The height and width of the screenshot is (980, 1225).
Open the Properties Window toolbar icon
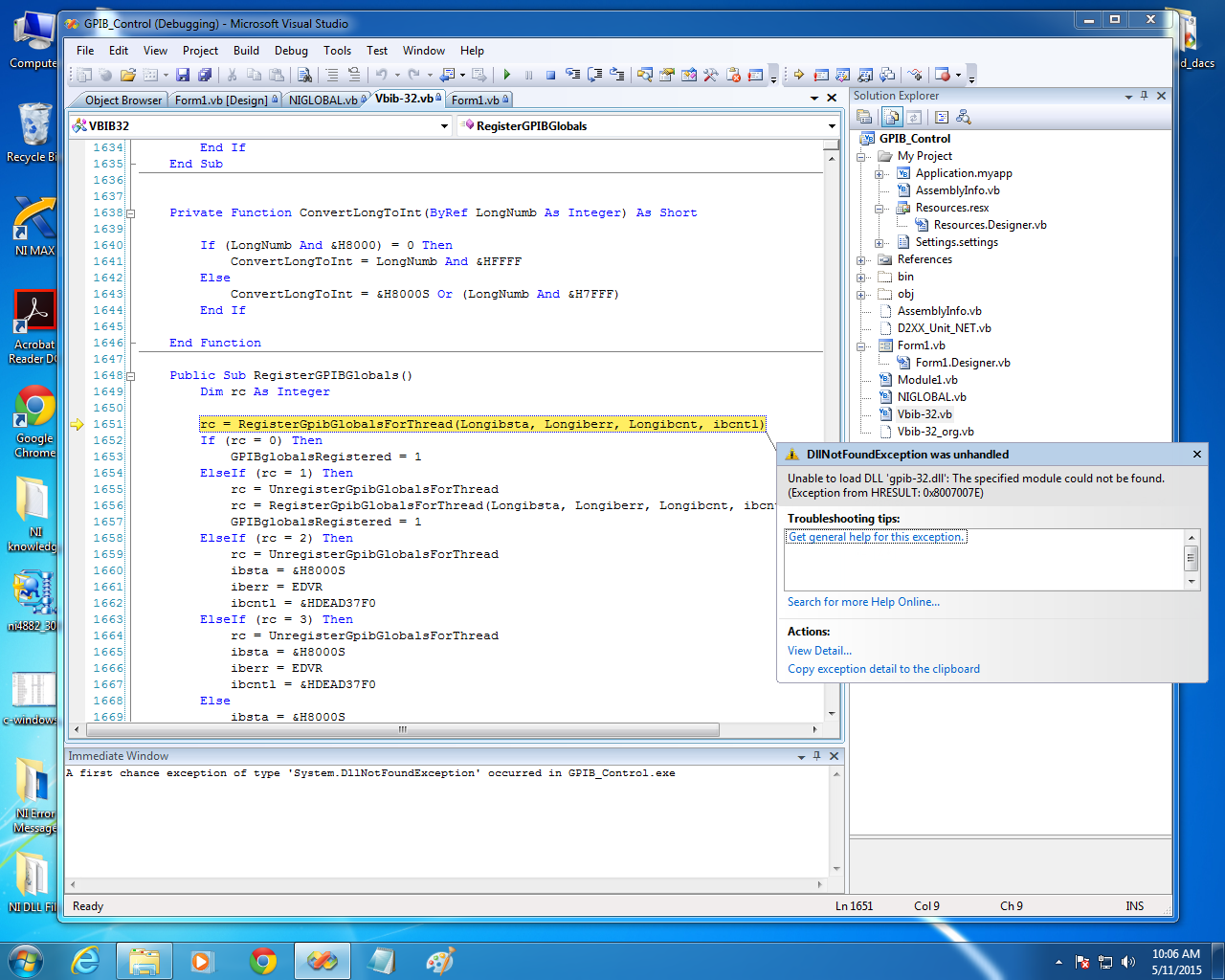667,75
